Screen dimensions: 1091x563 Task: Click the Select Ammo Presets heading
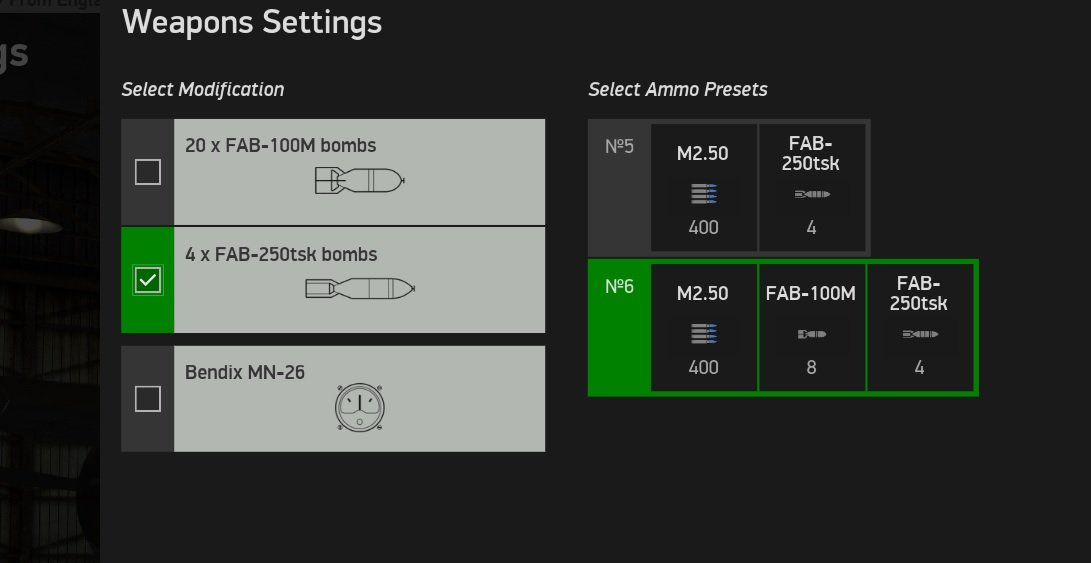tap(678, 89)
